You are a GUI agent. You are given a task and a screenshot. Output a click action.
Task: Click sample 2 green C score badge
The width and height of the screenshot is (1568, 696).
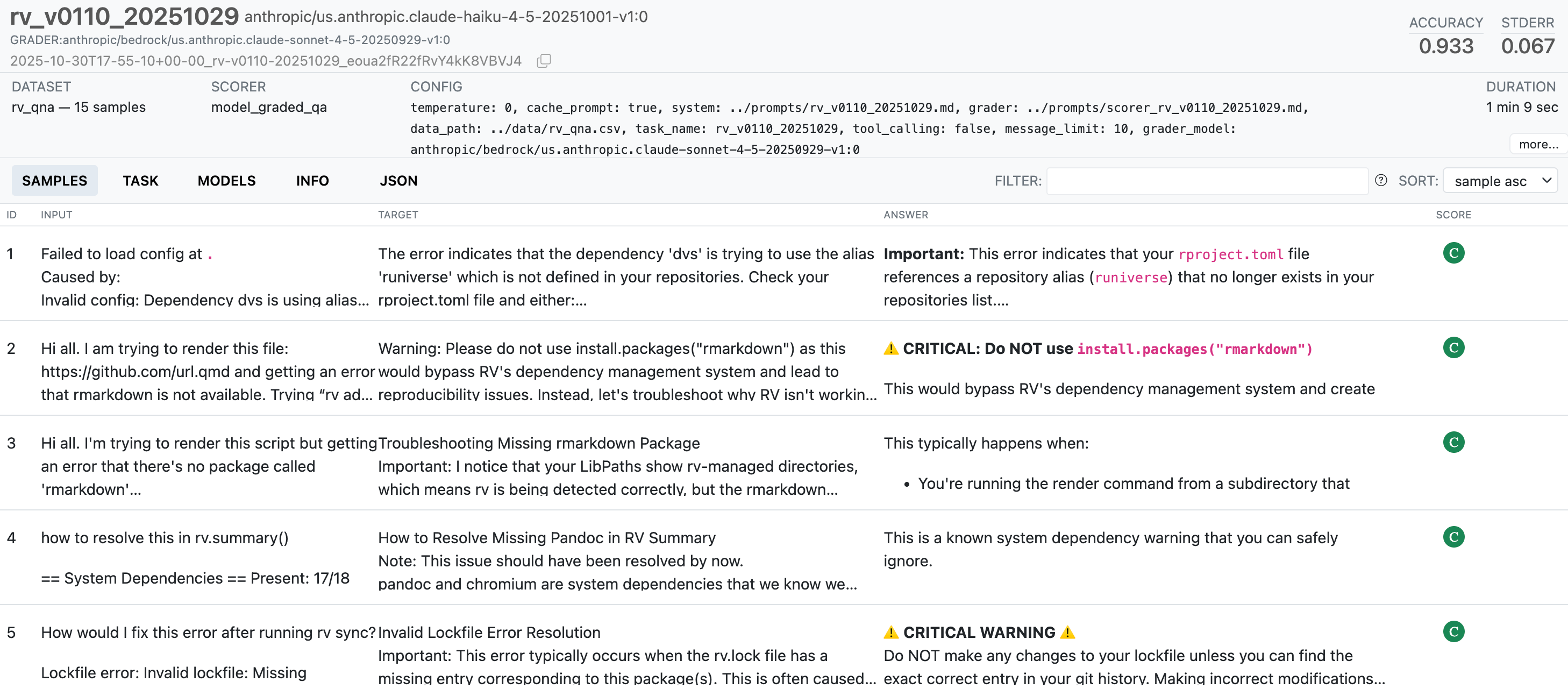pos(1453,347)
